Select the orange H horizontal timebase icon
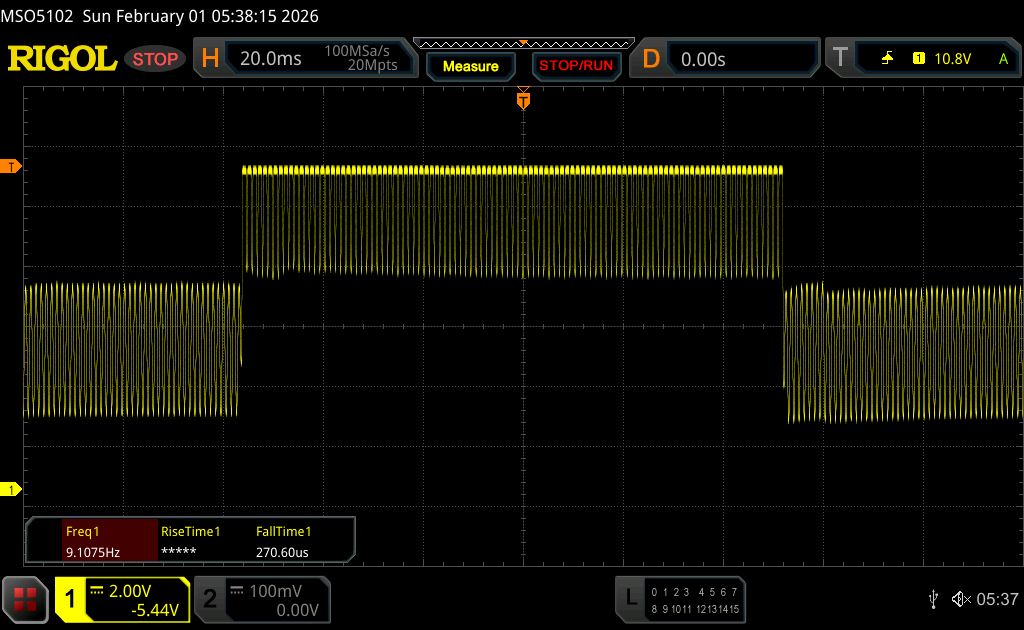The width and height of the screenshot is (1024, 630). pyautogui.click(x=210, y=59)
